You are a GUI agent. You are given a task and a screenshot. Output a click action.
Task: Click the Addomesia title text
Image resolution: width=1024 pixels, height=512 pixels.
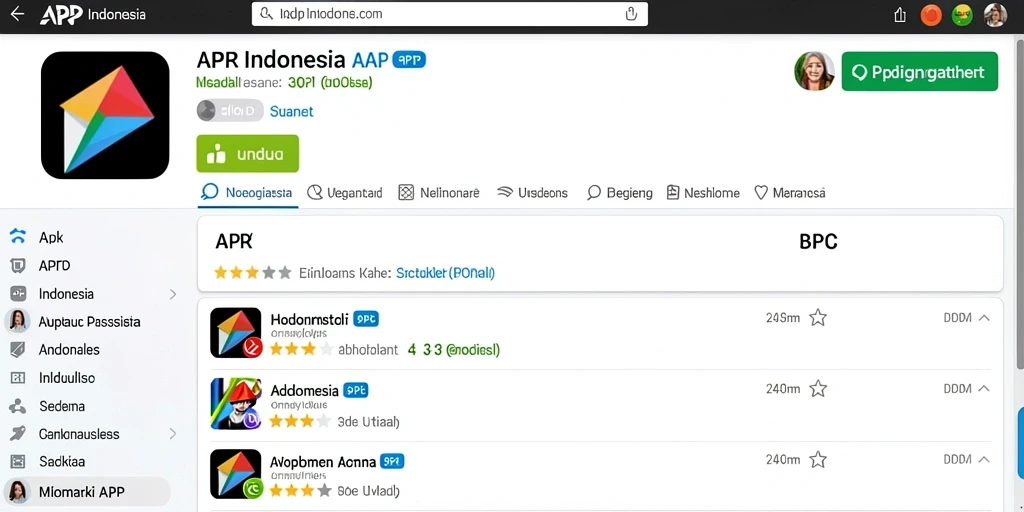[304, 391]
